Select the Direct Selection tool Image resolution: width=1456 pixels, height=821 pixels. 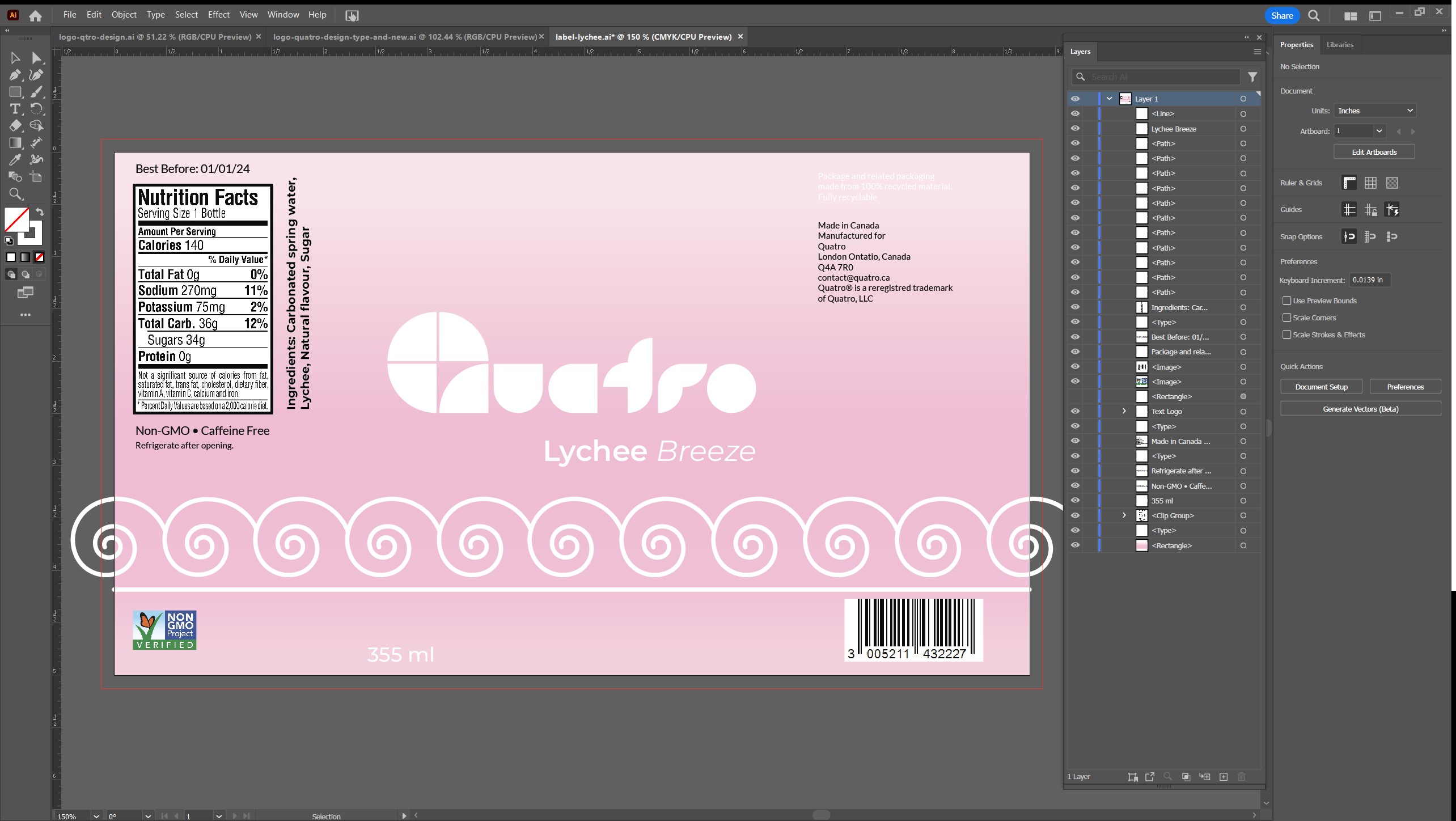tap(36, 58)
